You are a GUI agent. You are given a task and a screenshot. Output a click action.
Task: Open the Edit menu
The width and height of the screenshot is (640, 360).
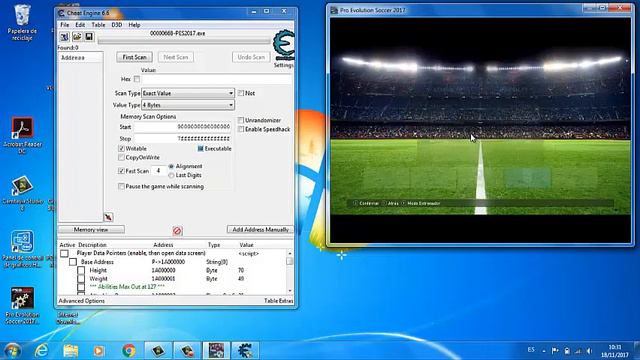(x=80, y=25)
